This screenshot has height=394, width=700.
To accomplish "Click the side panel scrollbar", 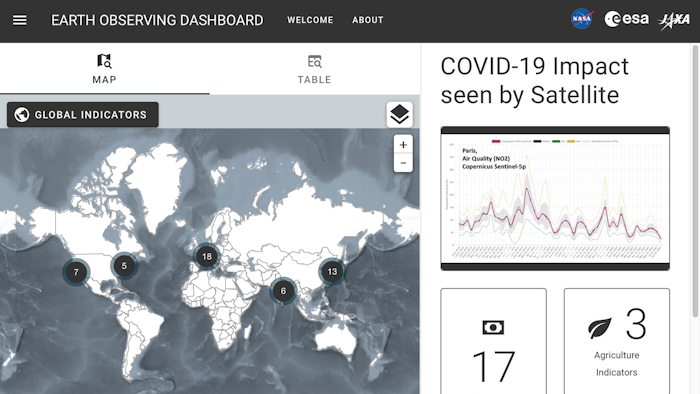I will 696,181.
